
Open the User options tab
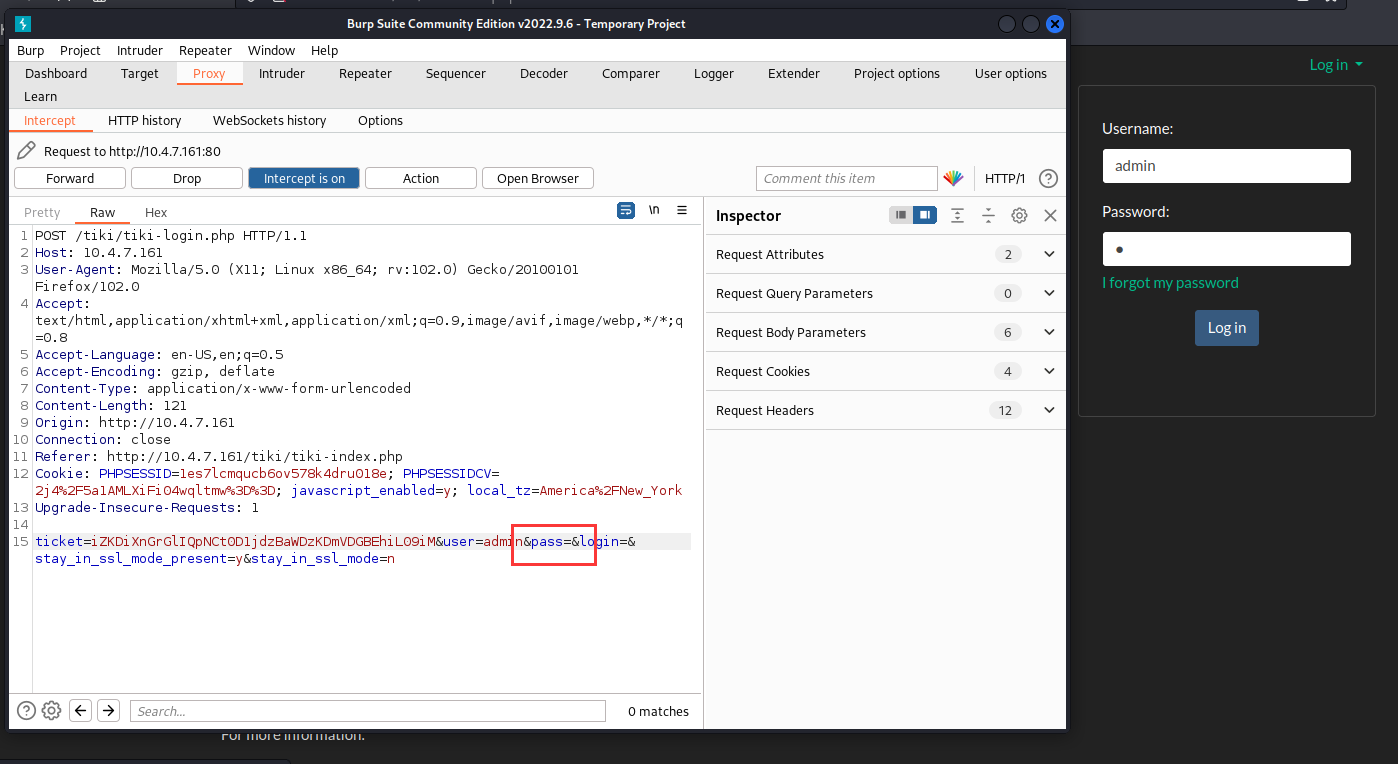(1011, 73)
